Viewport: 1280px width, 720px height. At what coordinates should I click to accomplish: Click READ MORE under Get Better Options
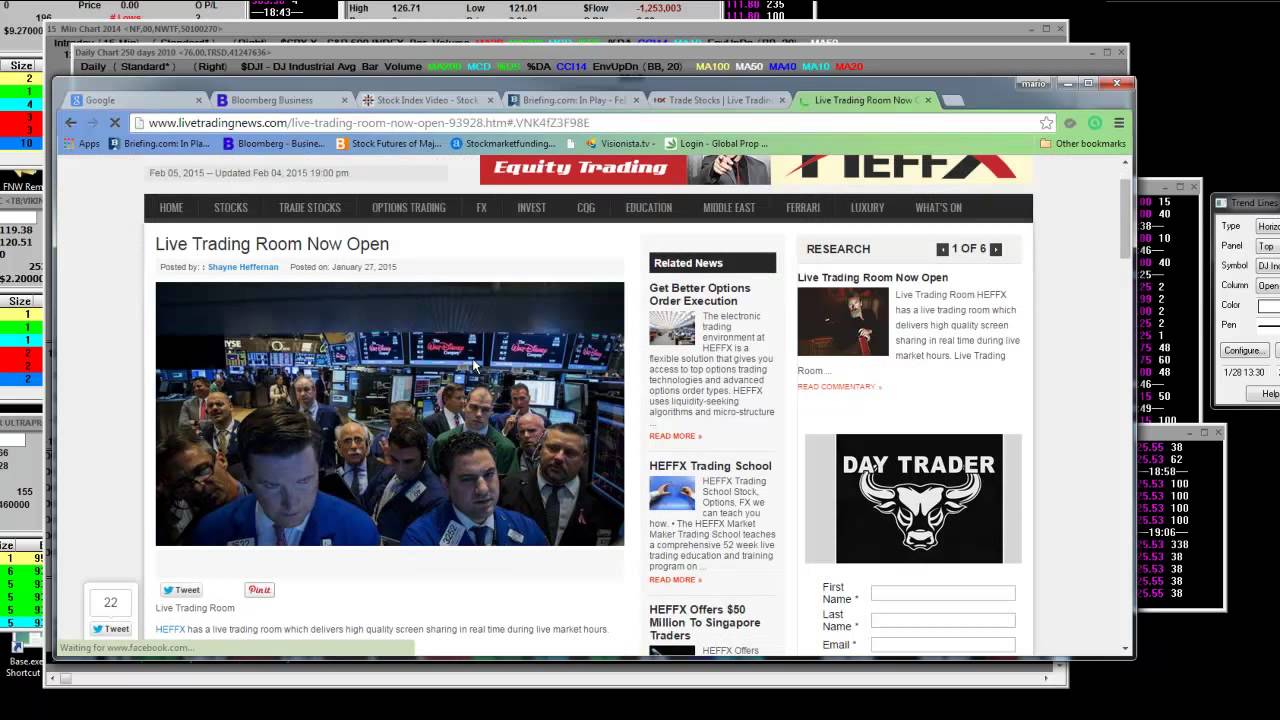pos(675,436)
